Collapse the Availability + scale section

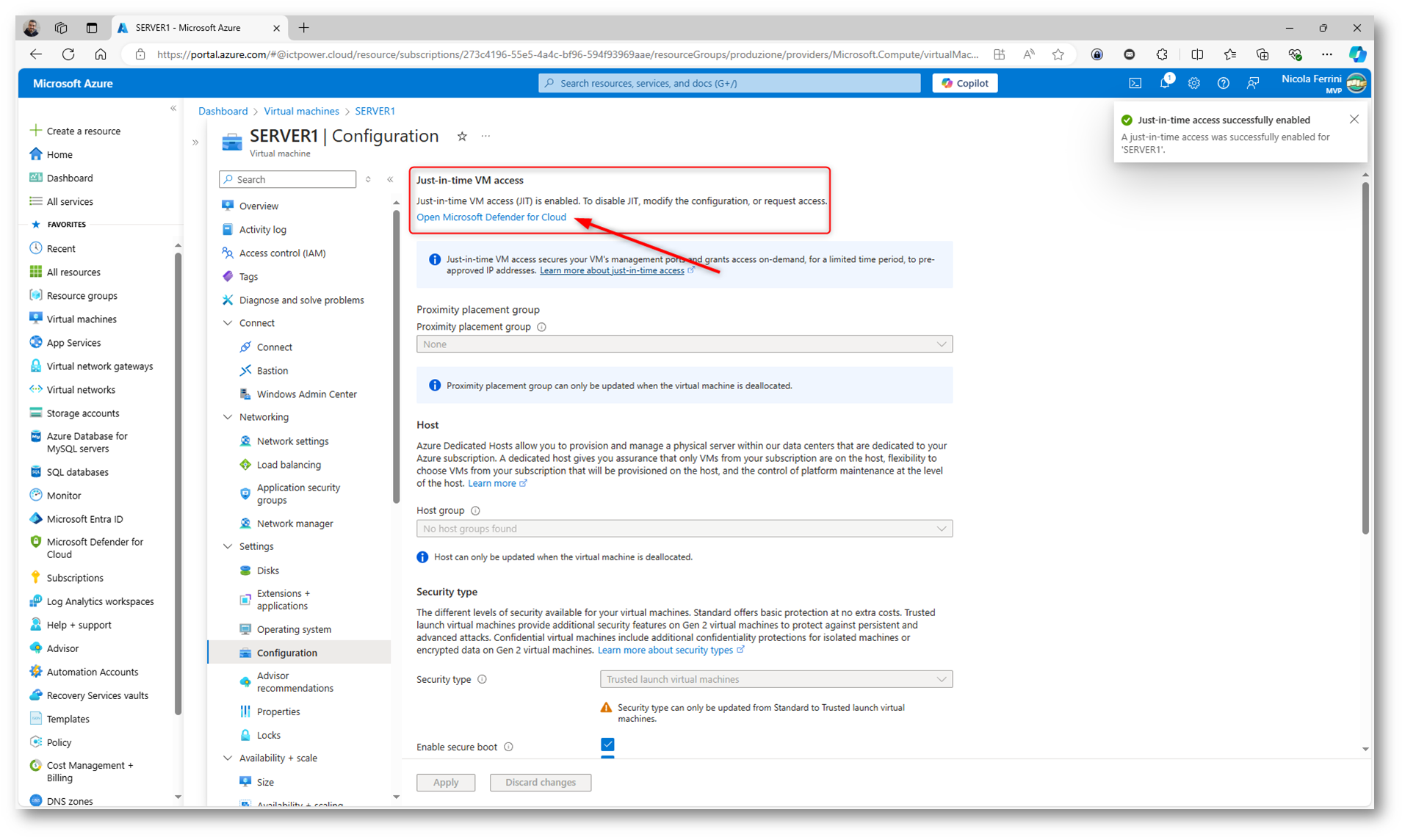[228, 758]
